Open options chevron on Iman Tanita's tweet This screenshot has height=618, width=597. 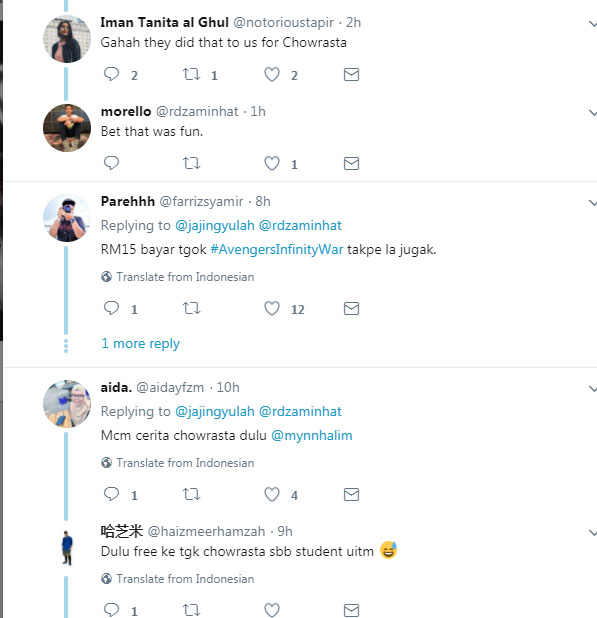pyautogui.click(x=592, y=24)
